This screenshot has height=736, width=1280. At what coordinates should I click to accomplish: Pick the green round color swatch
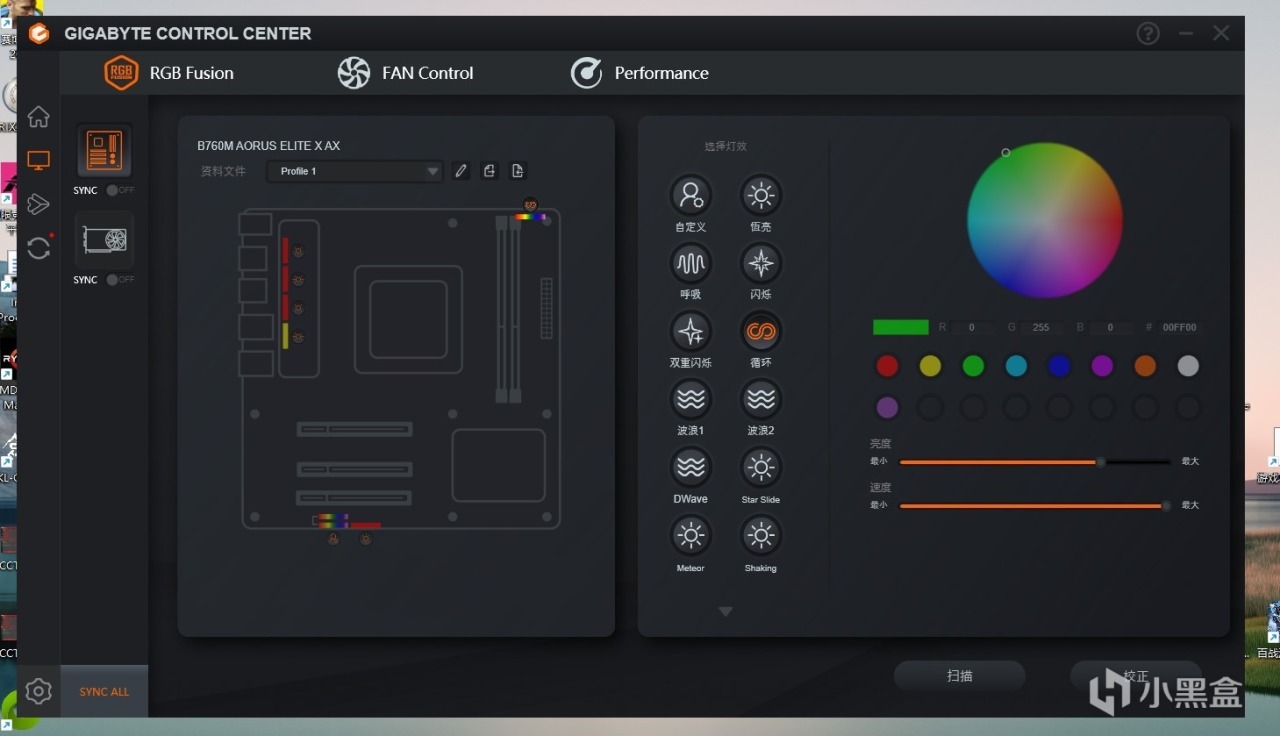pos(973,366)
